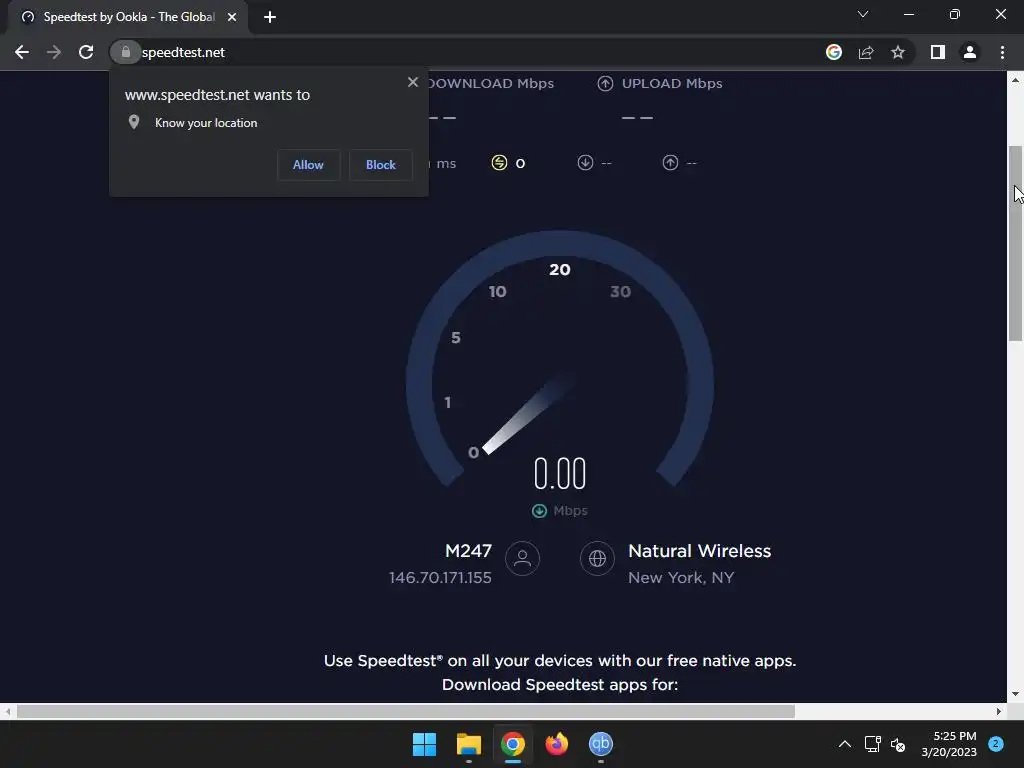This screenshot has width=1024, height=768.
Task: Click the muted volume tray icon
Action: [898, 744]
